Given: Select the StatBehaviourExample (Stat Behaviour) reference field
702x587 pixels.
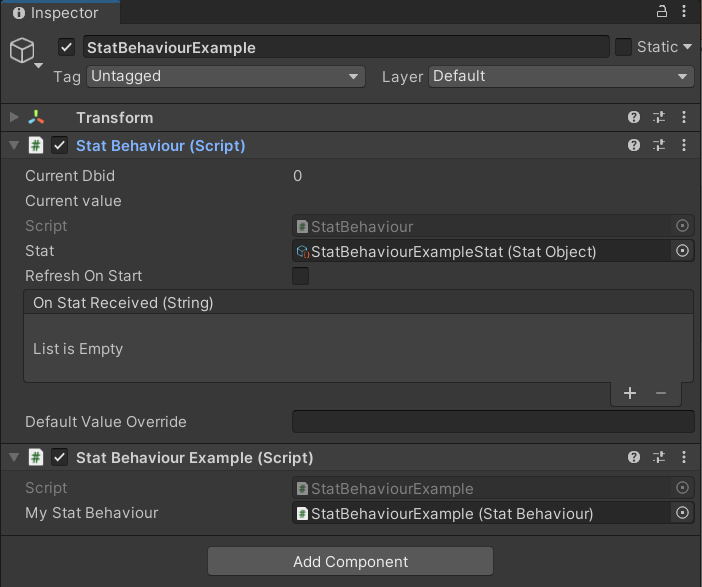Looking at the screenshot, I should [x=482, y=513].
